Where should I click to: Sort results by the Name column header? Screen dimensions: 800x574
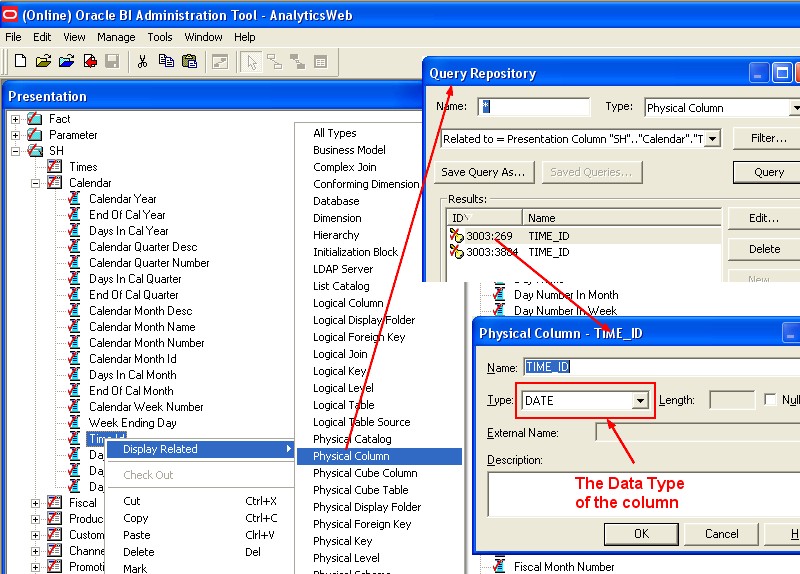(621, 218)
